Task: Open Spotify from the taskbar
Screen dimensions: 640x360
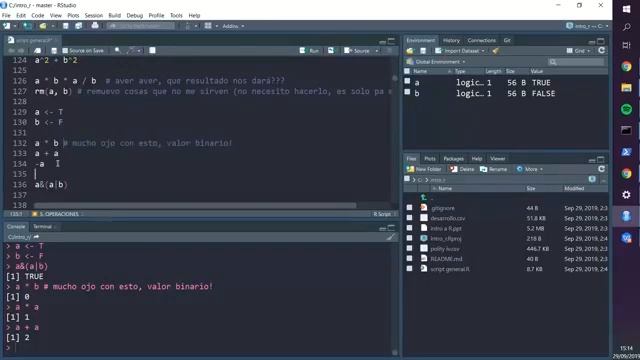Action: (x=627, y=109)
